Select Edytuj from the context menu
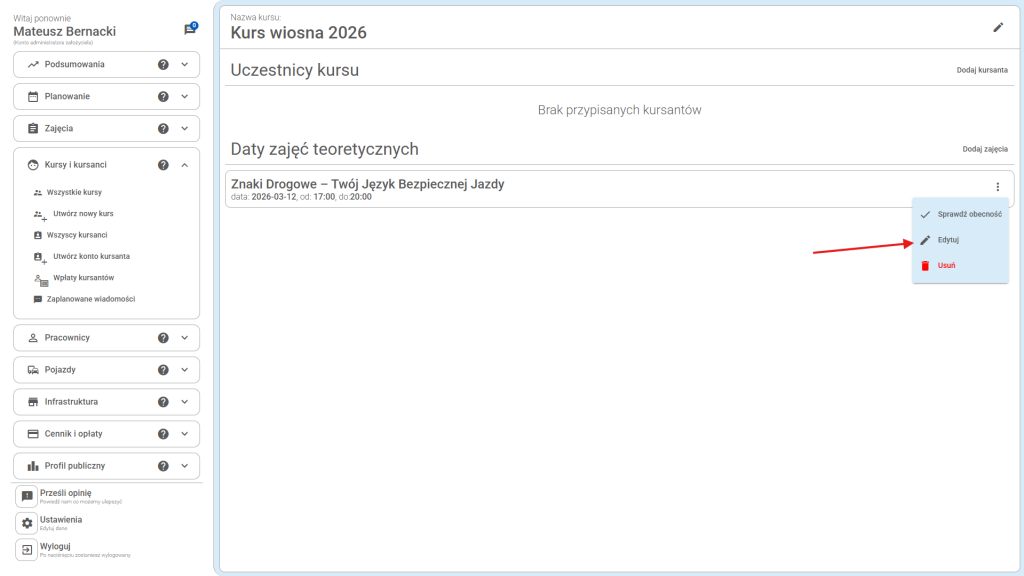1024x576 pixels. (x=947, y=240)
